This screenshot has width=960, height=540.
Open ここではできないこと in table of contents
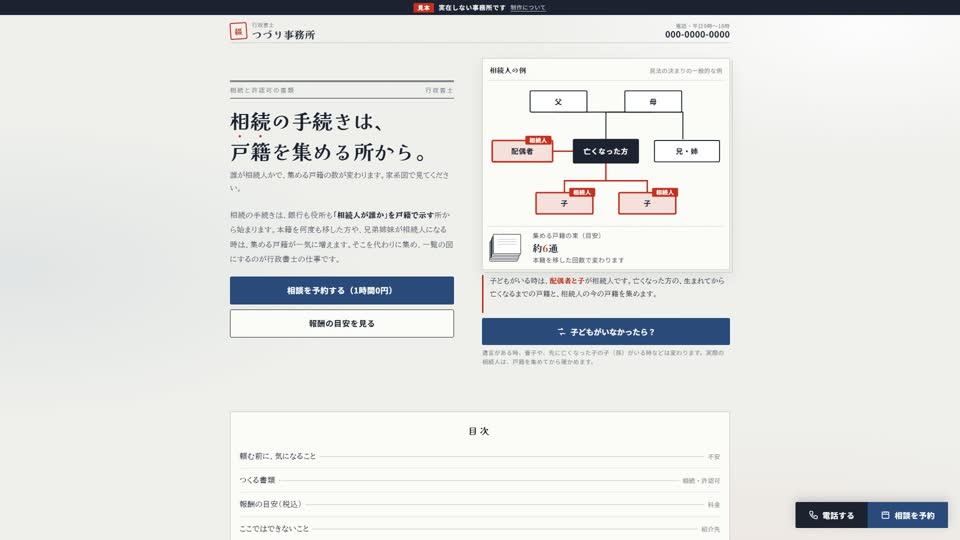479,528
